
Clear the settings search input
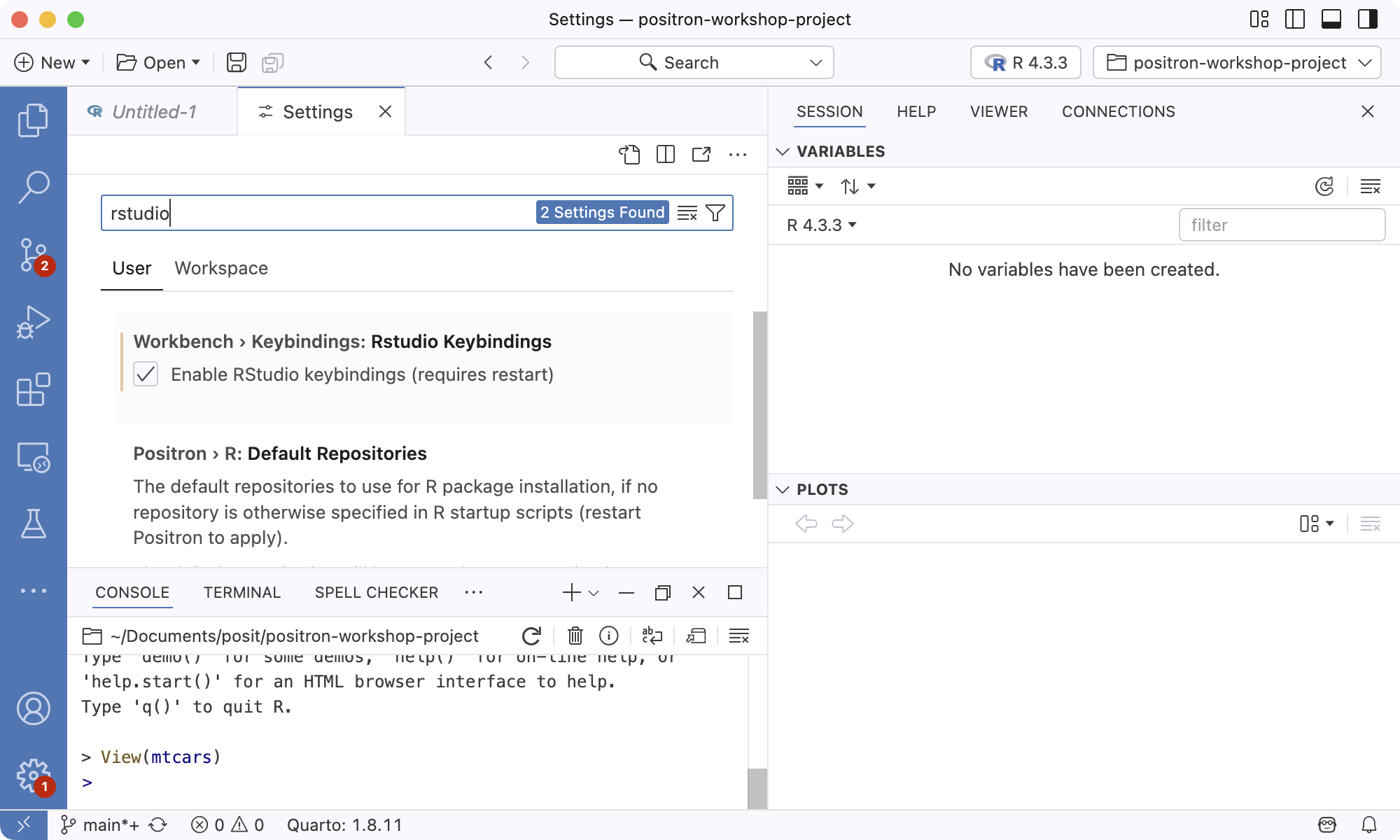click(x=687, y=213)
